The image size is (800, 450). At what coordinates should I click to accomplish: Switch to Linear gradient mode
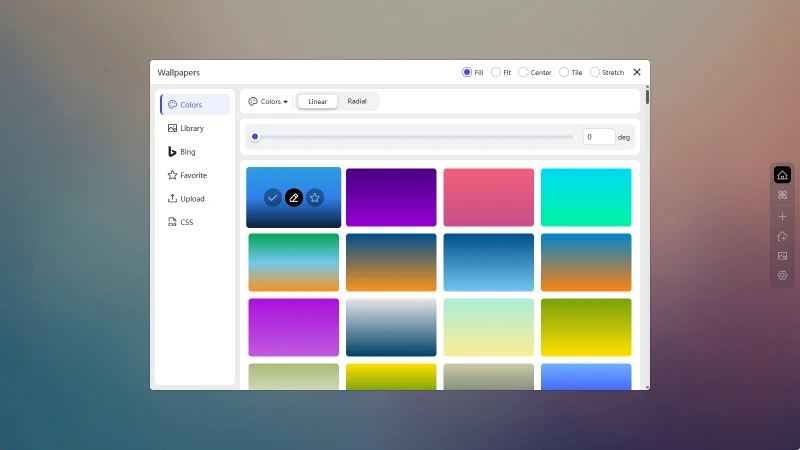click(317, 102)
